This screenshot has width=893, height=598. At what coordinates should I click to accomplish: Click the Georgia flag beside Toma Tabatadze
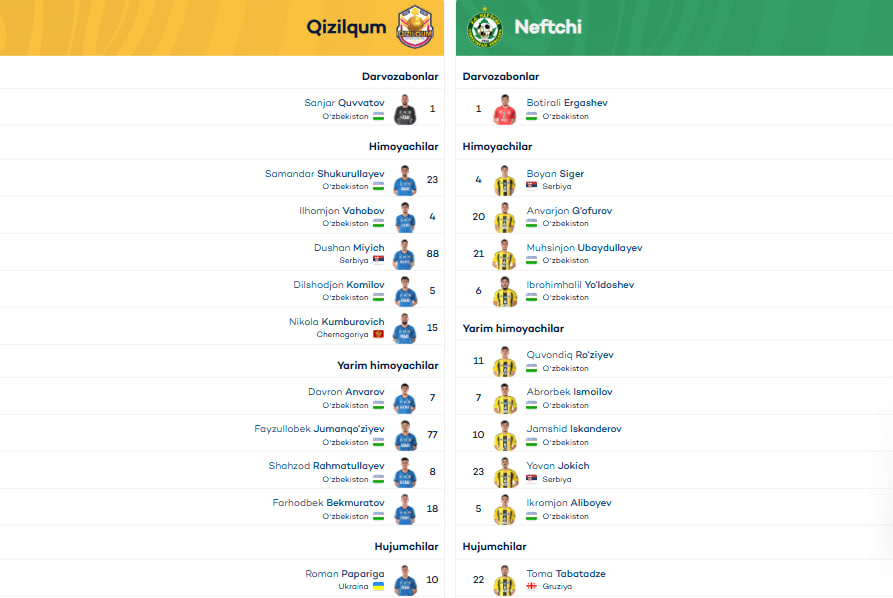pyautogui.click(x=531, y=586)
